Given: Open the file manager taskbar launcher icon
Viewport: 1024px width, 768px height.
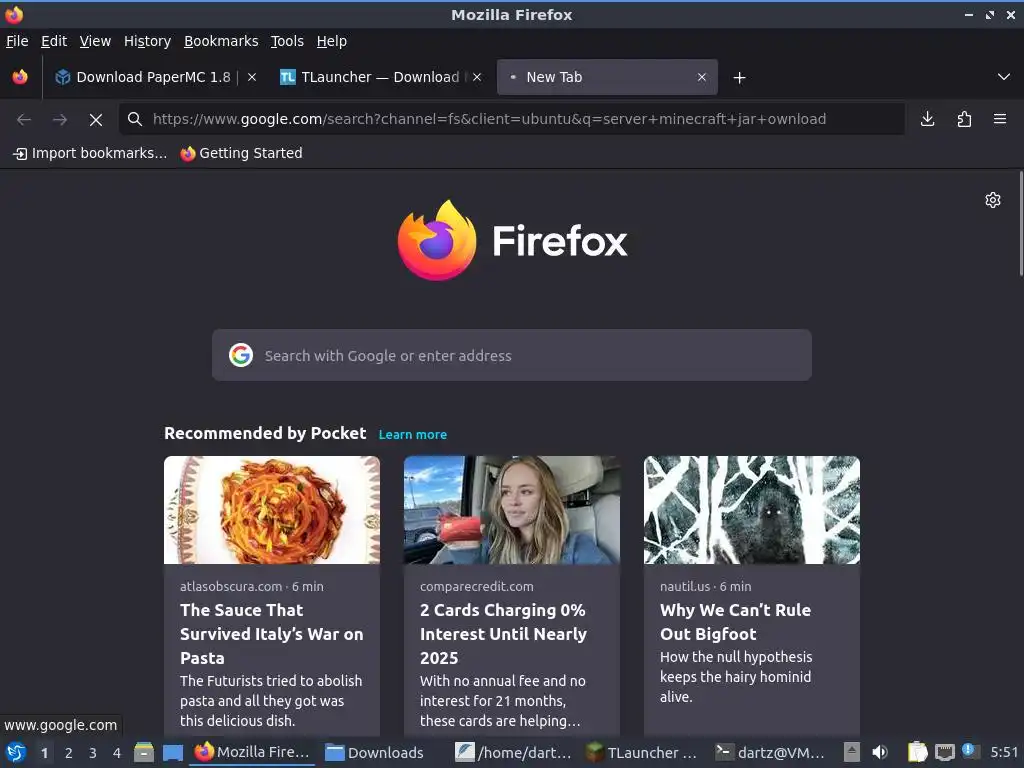Looking at the screenshot, I should pyautogui.click(x=144, y=752).
